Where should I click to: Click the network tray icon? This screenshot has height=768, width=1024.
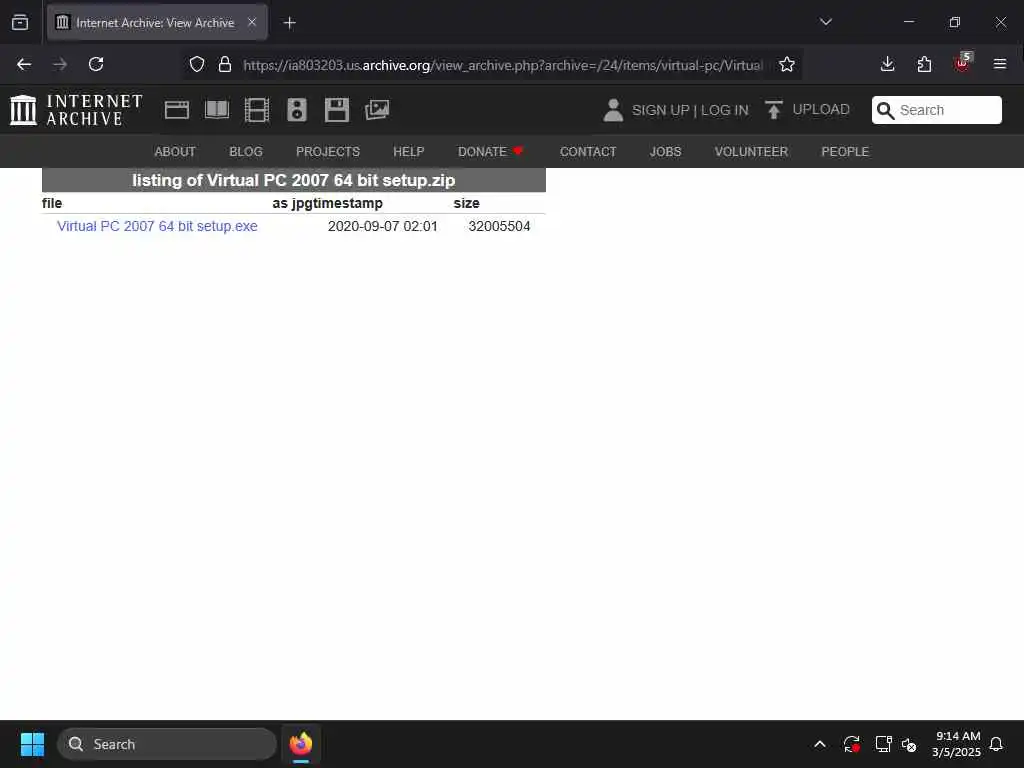pyautogui.click(x=884, y=744)
